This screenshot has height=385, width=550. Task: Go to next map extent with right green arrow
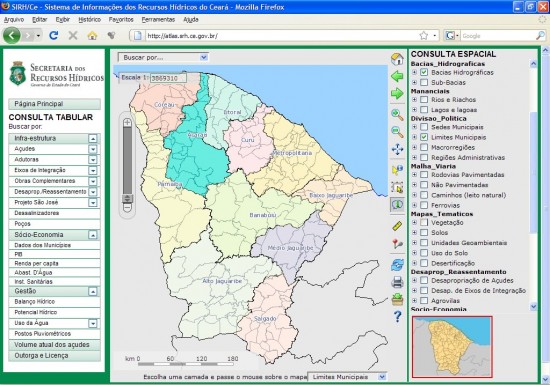[x=397, y=94]
